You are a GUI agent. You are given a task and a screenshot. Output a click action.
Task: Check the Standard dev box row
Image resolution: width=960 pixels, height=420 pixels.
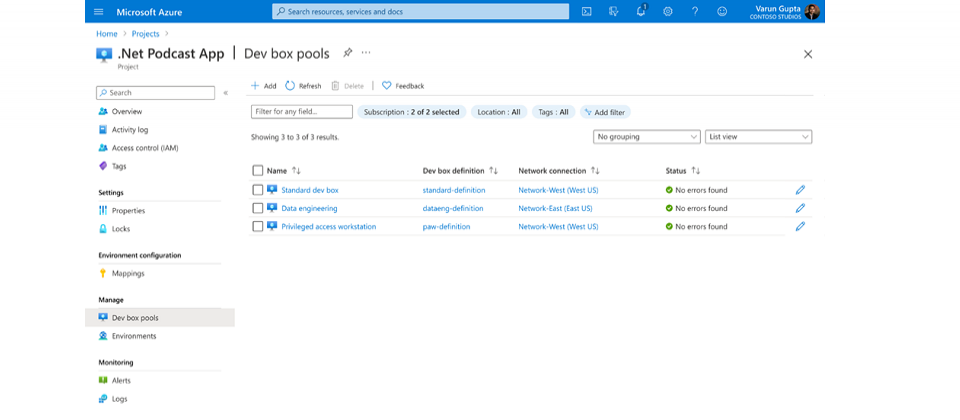(x=258, y=190)
